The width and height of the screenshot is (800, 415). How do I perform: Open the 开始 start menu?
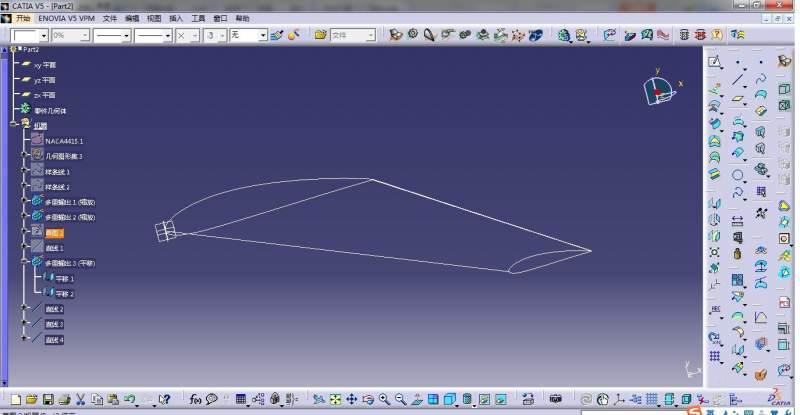(24, 18)
